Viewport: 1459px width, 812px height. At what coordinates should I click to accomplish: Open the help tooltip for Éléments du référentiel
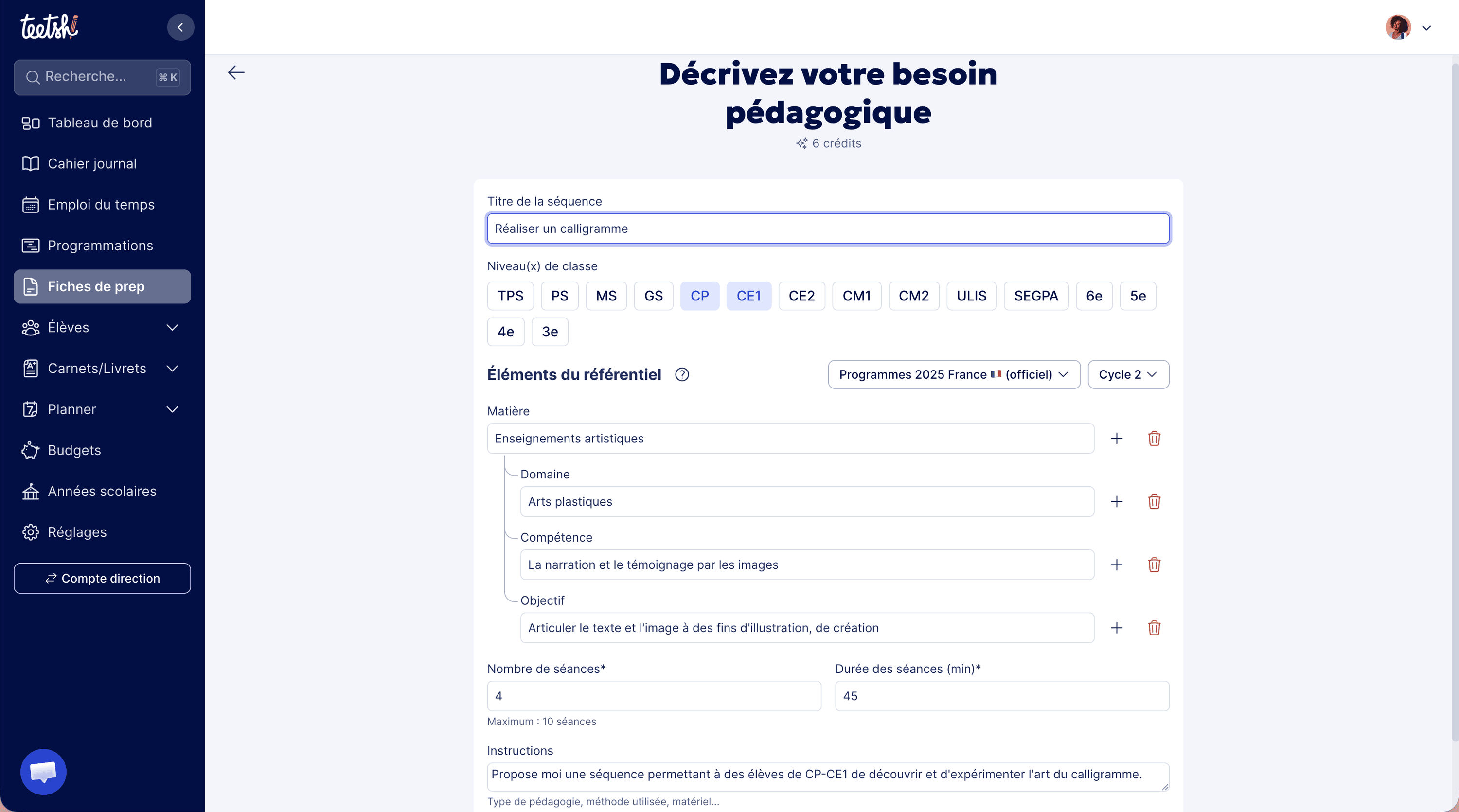click(x=682, y=374)
